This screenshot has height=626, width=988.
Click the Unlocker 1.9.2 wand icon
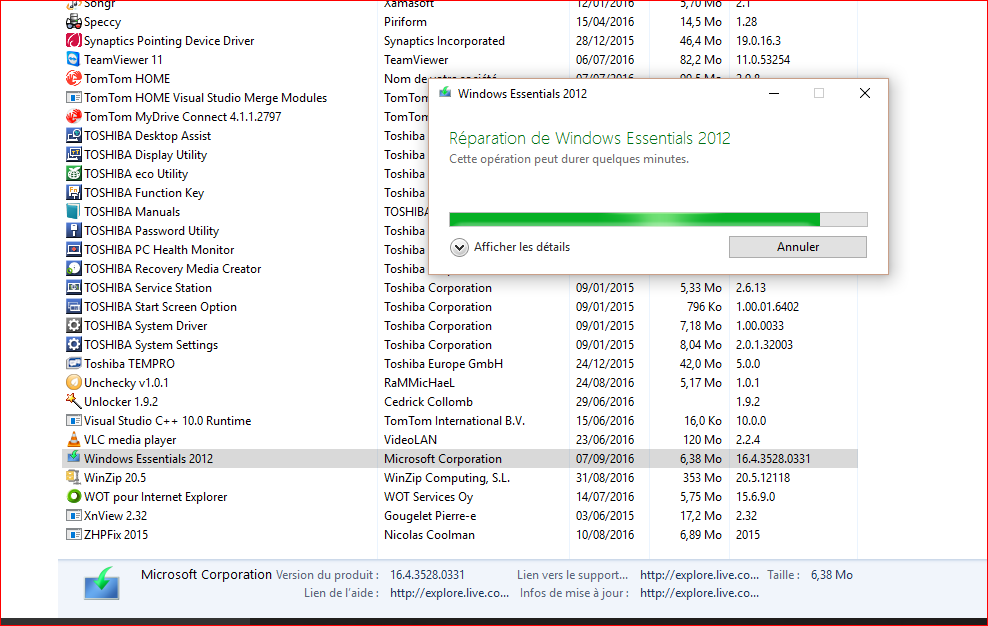(74, 402)
